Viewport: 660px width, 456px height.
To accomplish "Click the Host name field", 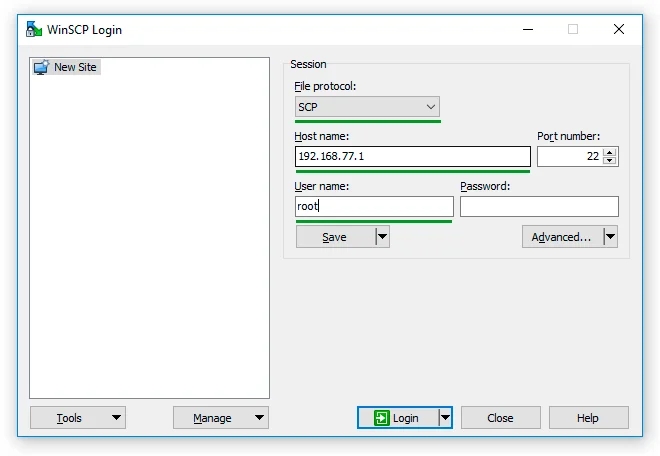I will point(412,157).
